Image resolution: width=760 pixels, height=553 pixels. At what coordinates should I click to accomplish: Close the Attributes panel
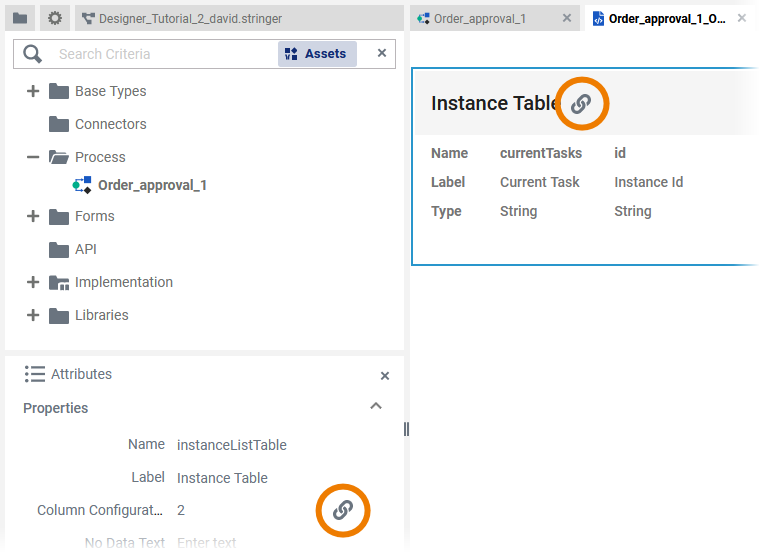(x=385, y=375)
